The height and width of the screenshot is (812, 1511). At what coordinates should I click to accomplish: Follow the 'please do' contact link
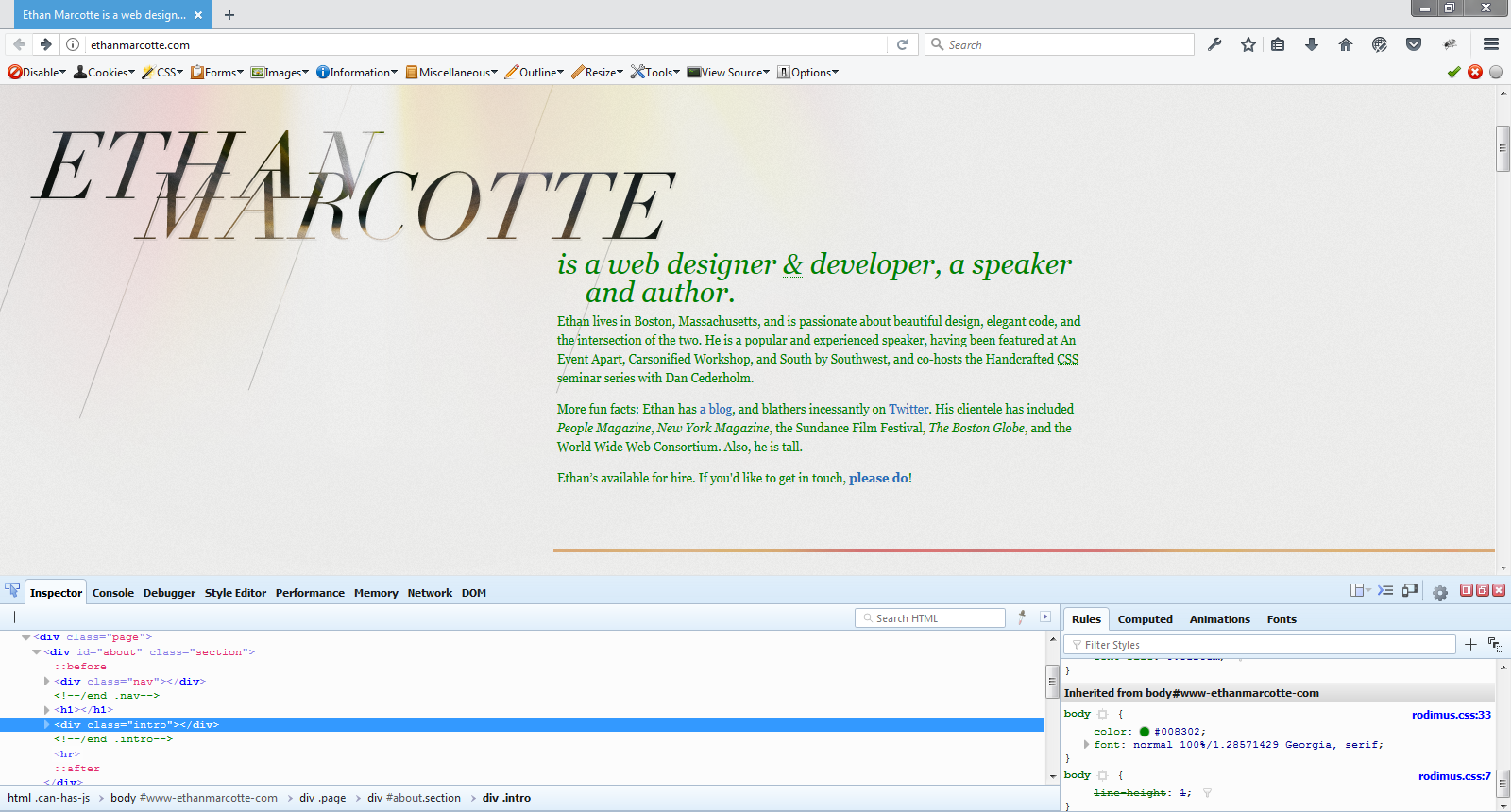click(x=878, y=478)
